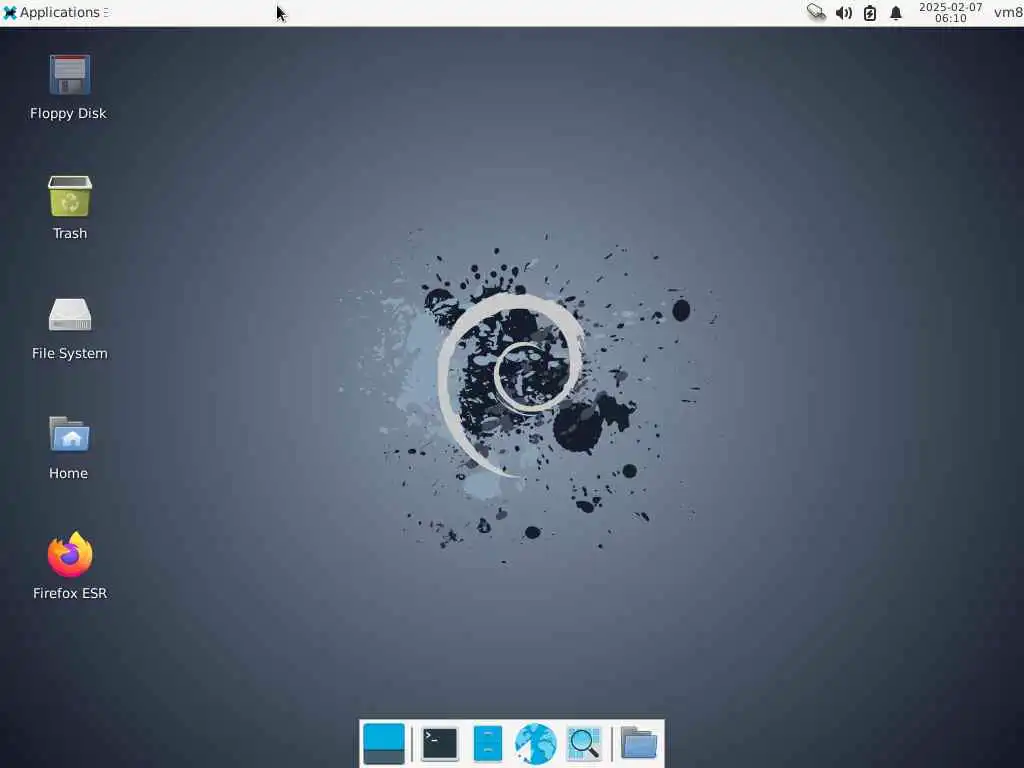Open Application Finder magnifier icon in dock
The image size is (1024, 768).
click(584, 743)
